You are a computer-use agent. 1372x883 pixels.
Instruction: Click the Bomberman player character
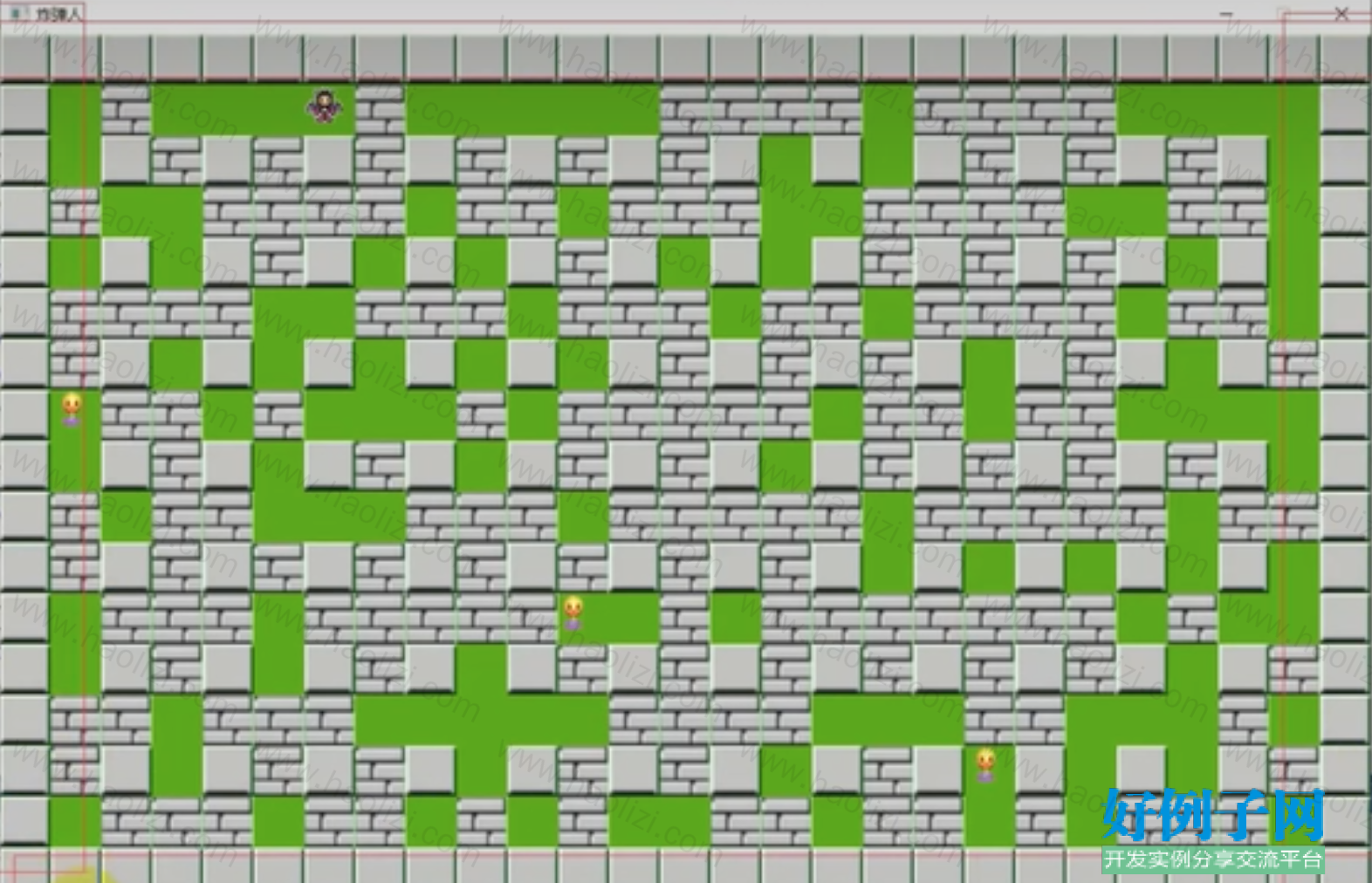pos(324,106)
